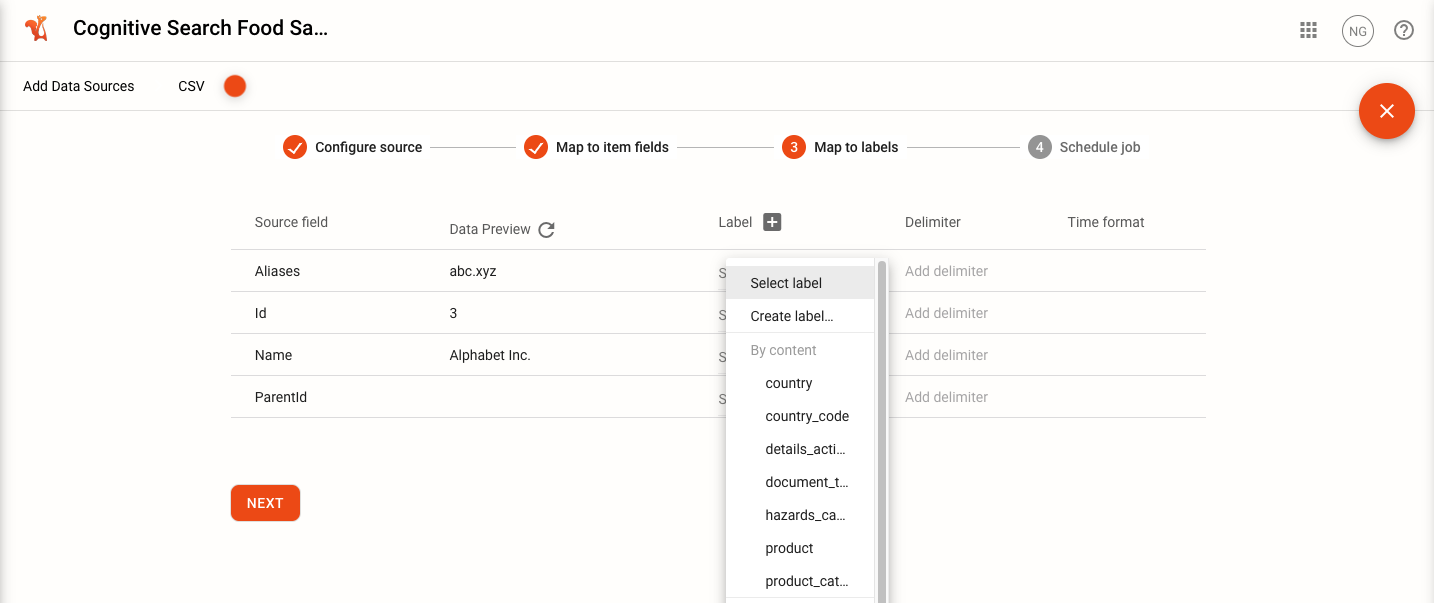Click the 'By content' group heading

(783, 350)
